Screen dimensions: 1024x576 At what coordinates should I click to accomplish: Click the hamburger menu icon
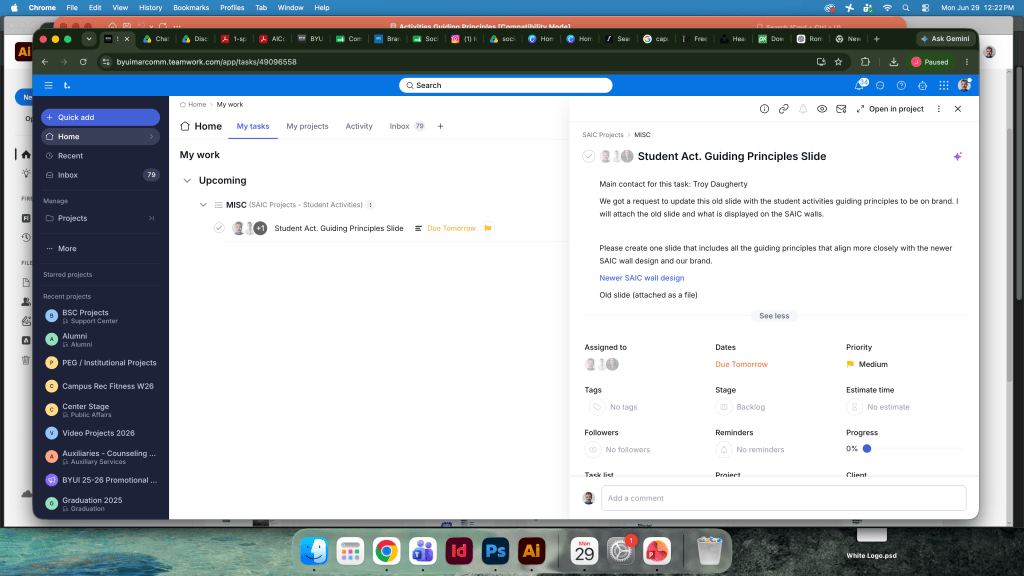[48, 86]
